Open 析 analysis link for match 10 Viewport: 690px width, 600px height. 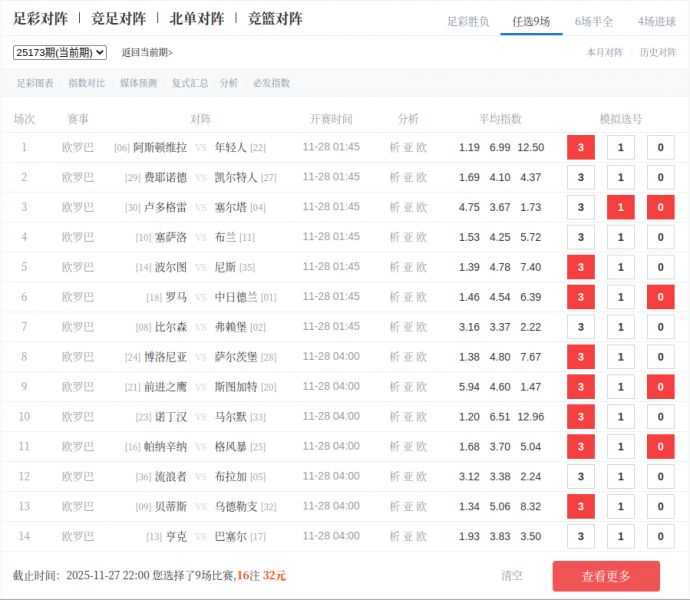395,417
